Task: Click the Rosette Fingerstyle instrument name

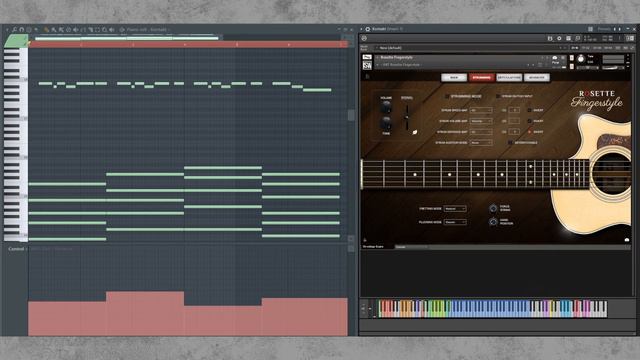Action: point(396,58)
